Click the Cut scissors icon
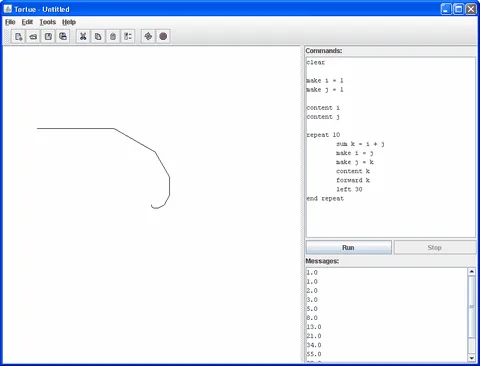Screen dimensions: 480x366 click(83, 36)
